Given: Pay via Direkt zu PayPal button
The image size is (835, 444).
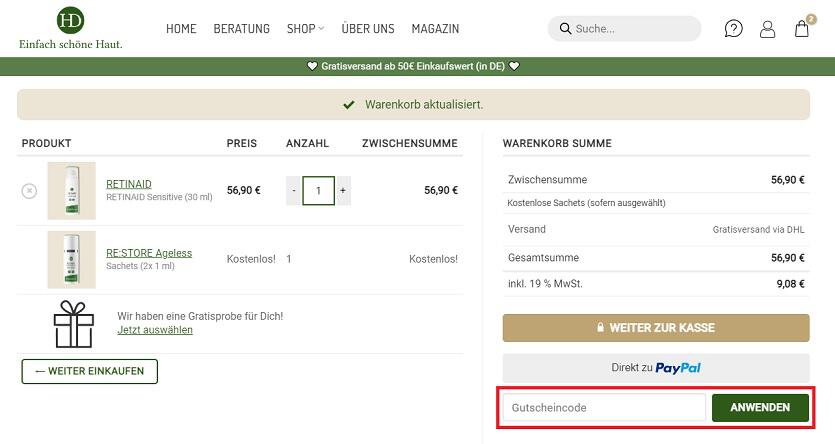Looking at the screenshot, I should 656,368.
